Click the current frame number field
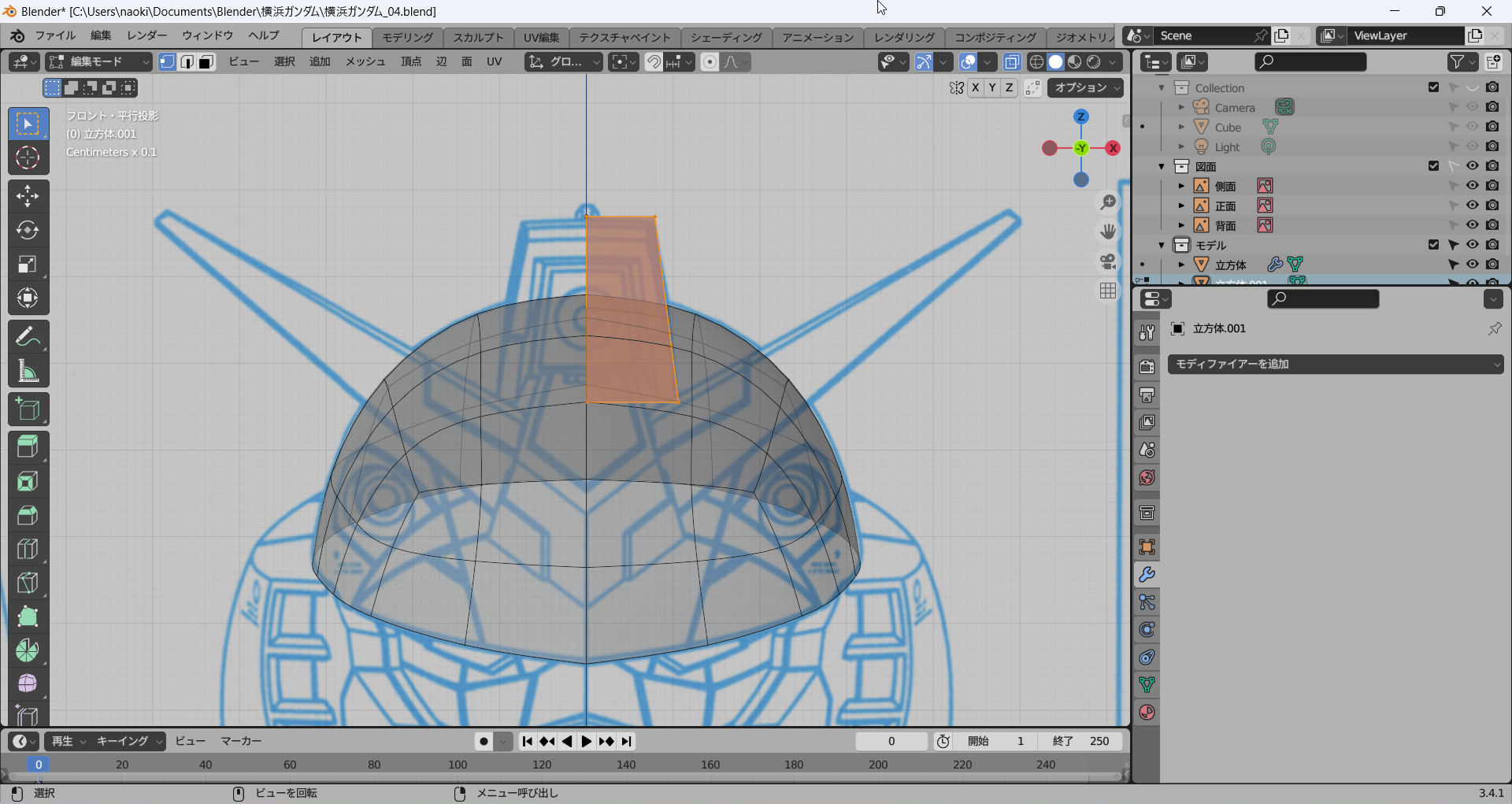 [x=891, y=741]
